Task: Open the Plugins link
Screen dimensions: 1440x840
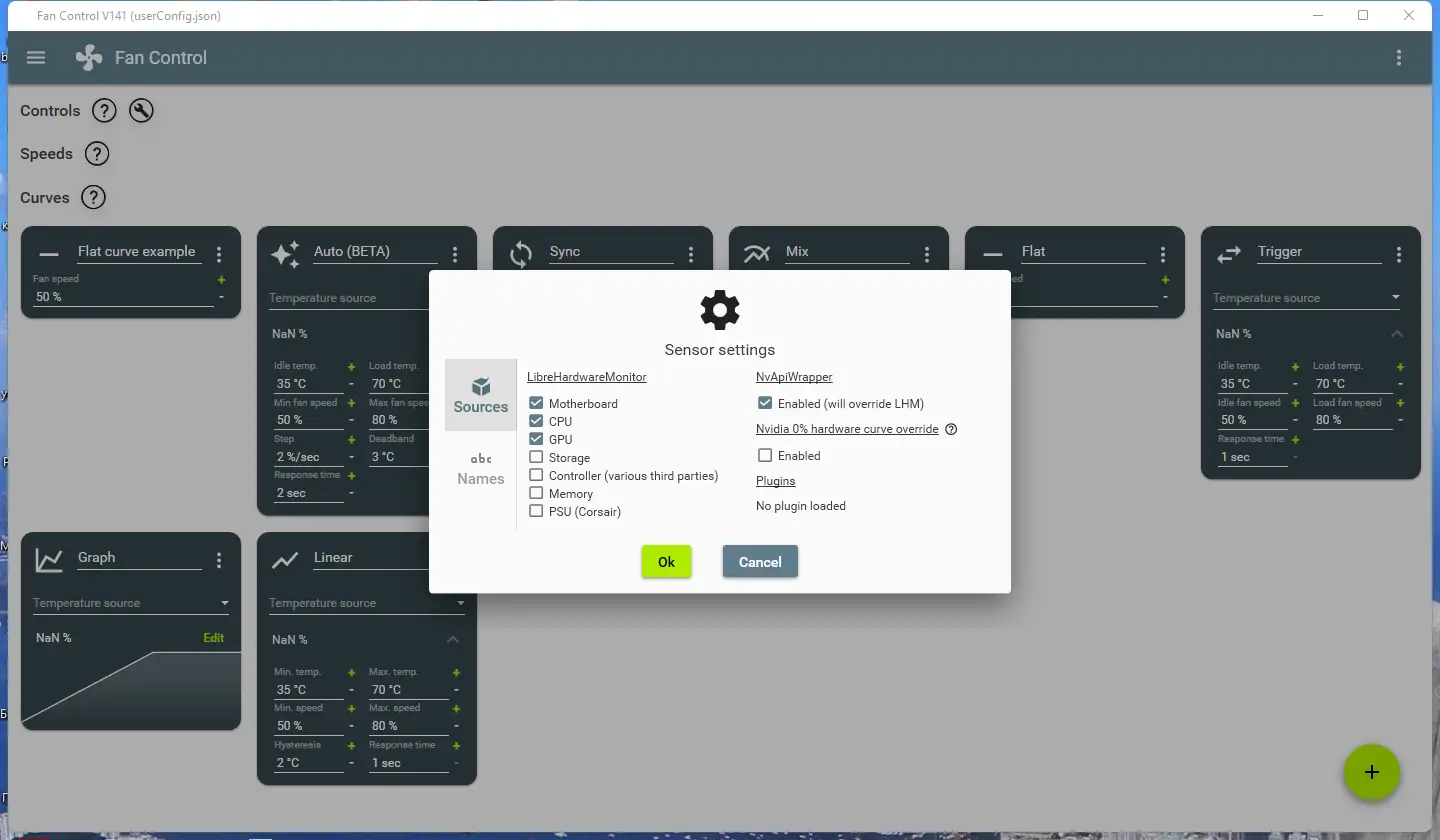Action: pos(776,481)
